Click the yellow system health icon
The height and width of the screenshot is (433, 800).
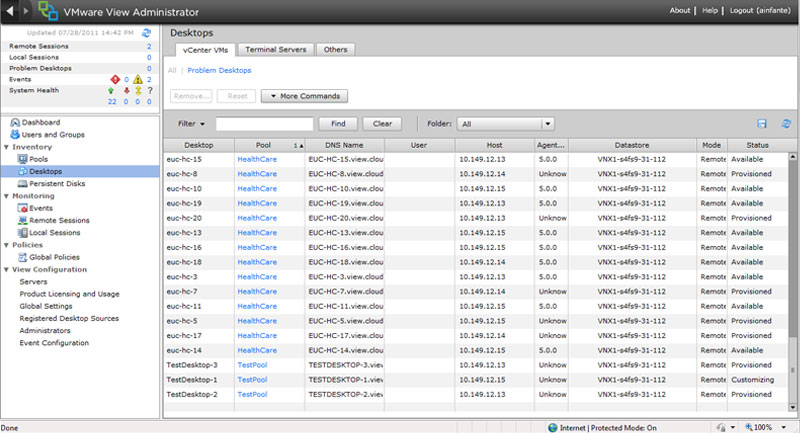click(x=138, y=90)
